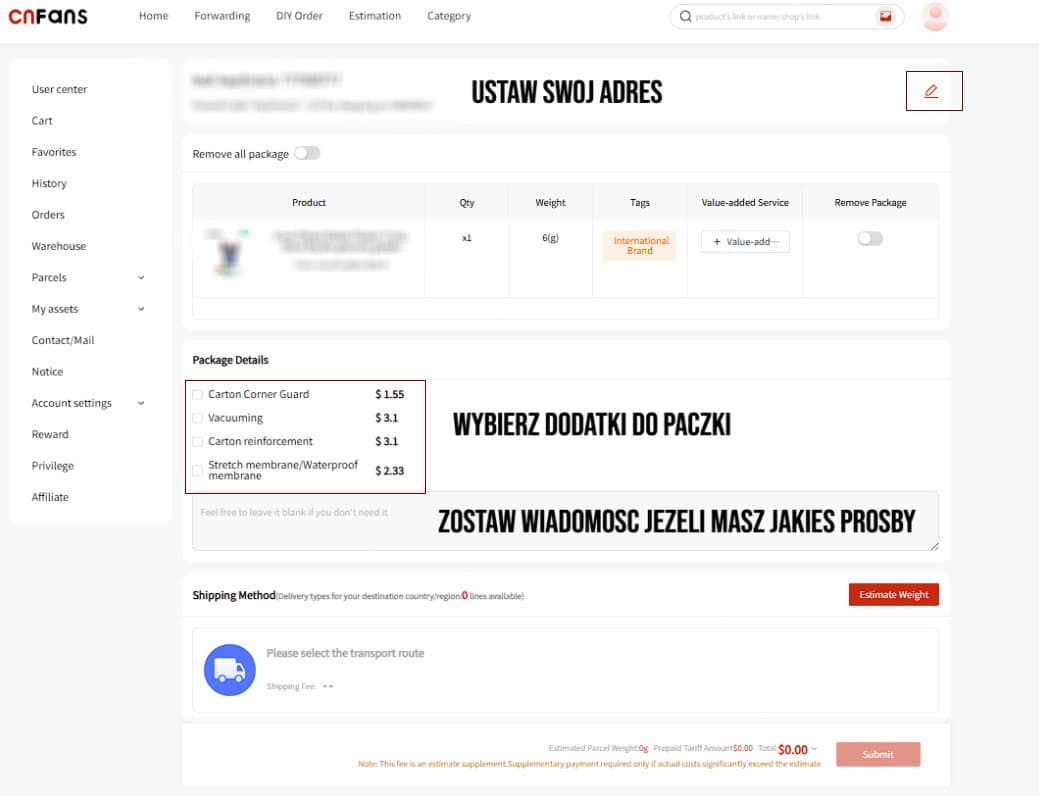Viewport: 1039px width, 796px height.
Task: Expand the Parcels sidebar menu
Action: 141,278
